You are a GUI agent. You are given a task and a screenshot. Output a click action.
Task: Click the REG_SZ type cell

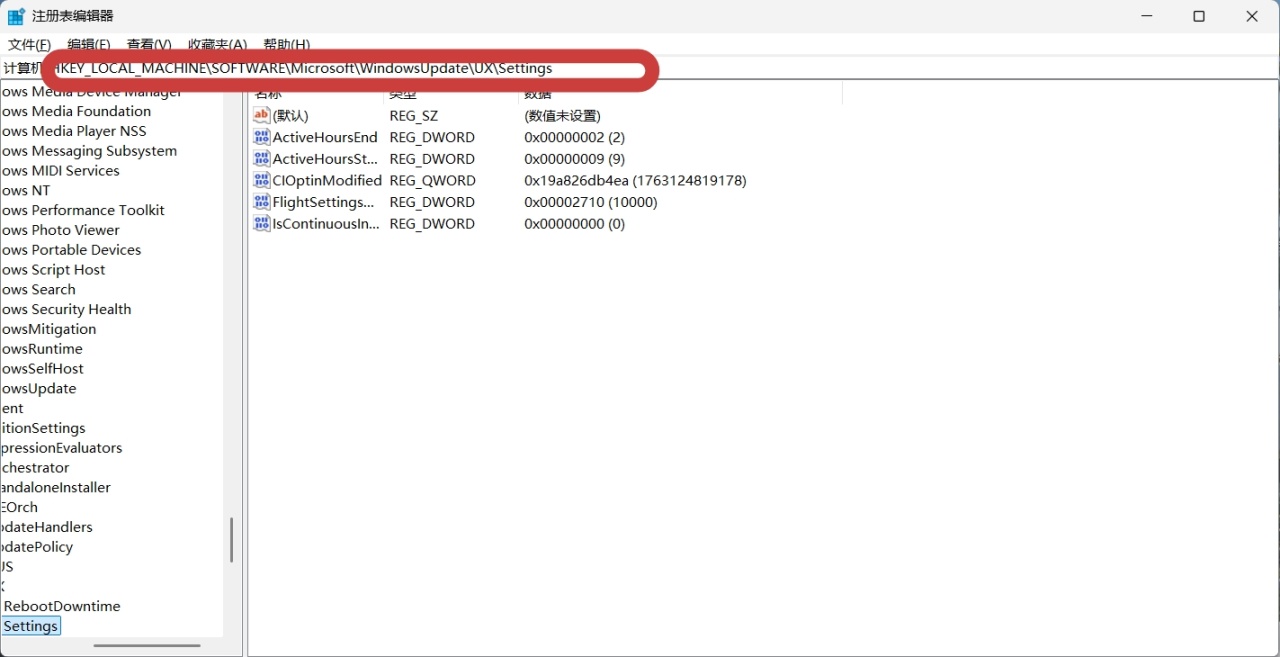tap(414, 116)
